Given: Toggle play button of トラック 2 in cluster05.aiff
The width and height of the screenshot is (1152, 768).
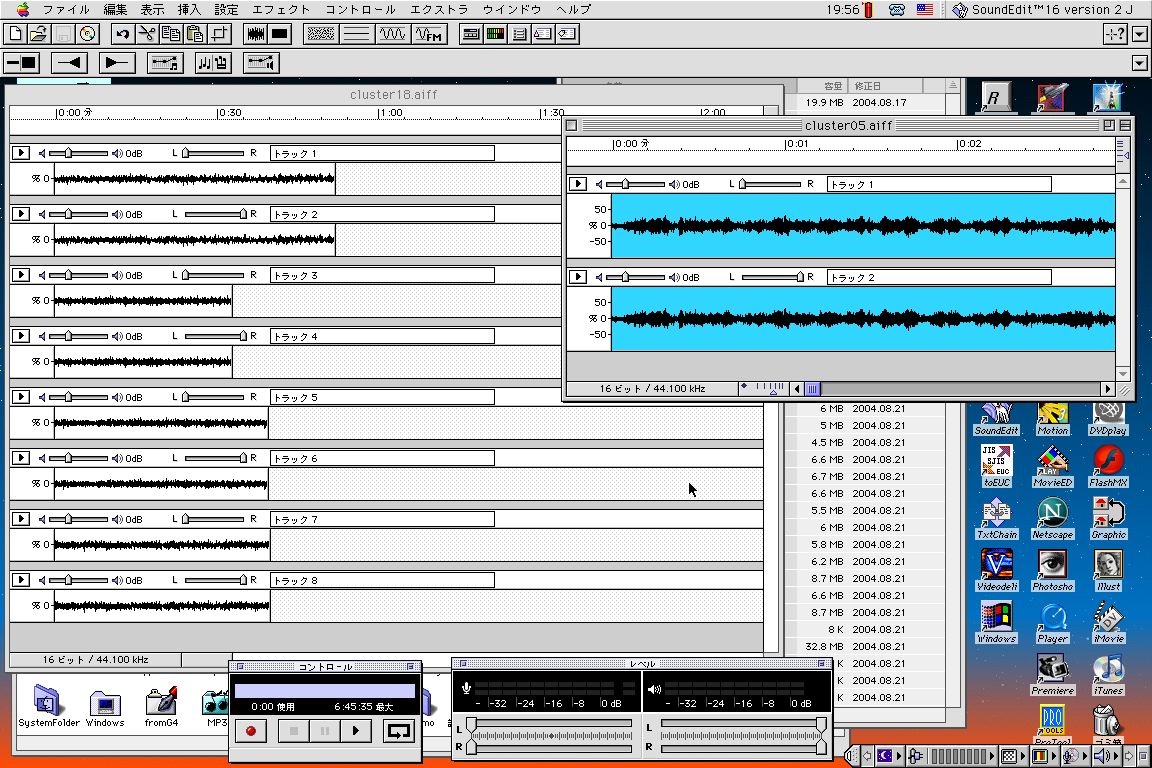Looking at the screenshot, I should pos(577,277).
